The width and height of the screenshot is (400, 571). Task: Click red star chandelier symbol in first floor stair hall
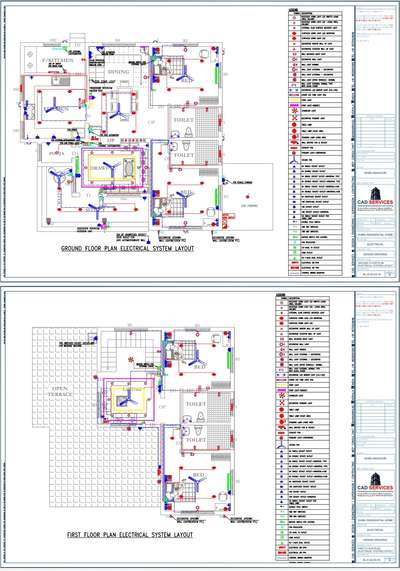click(x=130, y=360)
